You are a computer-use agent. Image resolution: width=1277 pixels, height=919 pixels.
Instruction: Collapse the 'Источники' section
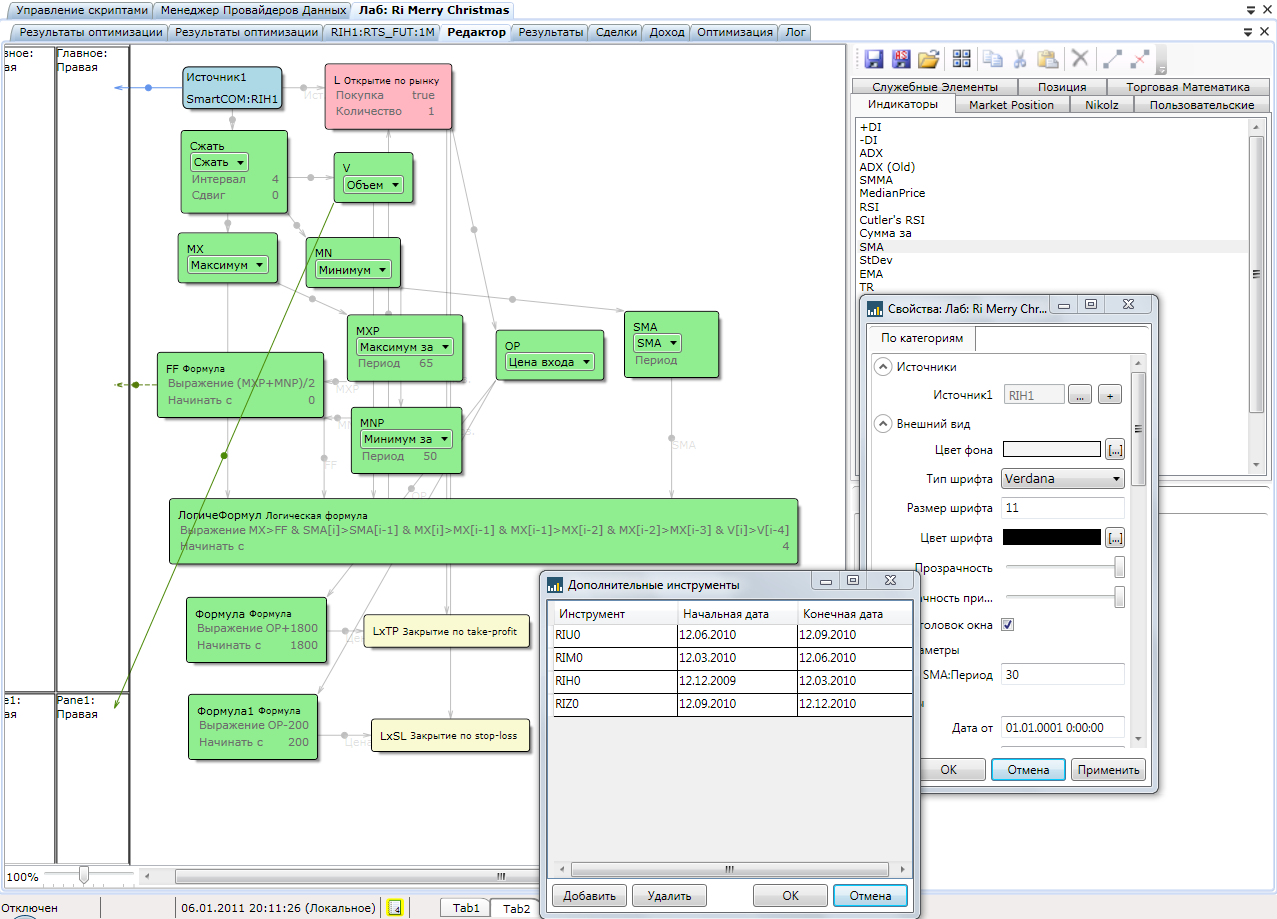tap(883, 367)
